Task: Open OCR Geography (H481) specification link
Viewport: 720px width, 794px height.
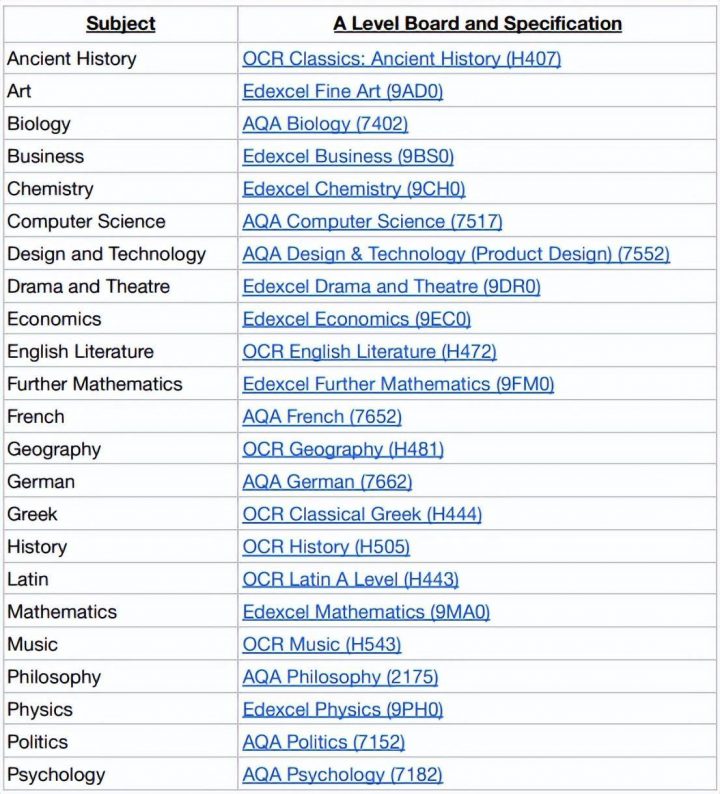Action: coord(343,449)
